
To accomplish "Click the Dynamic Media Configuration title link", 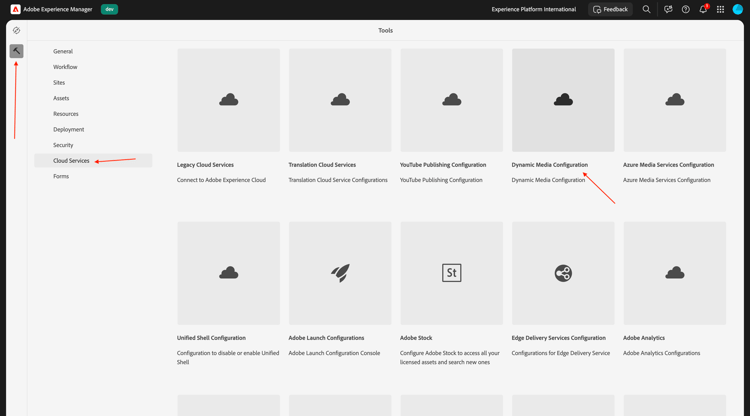I will pyautogui.click(x=550, y=165).
